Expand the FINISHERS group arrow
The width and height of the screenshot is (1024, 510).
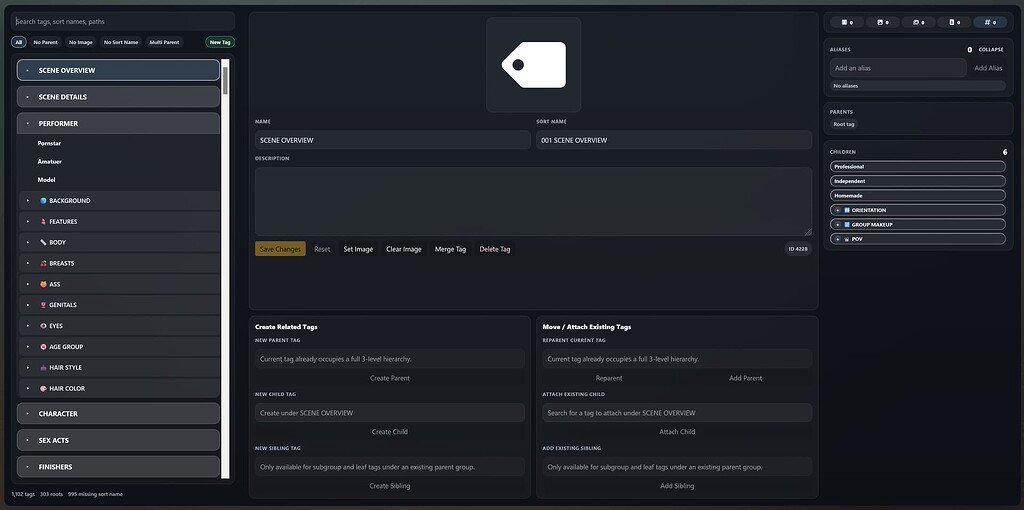tap(27, 467)
